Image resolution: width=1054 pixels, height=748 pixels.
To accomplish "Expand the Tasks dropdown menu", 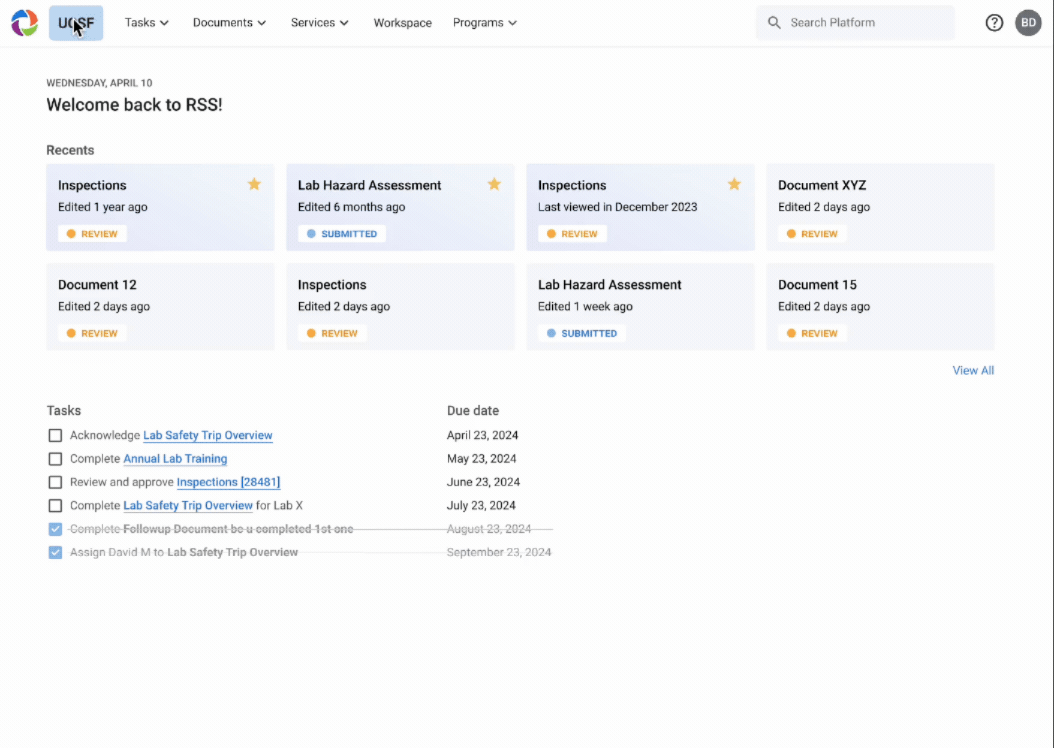I will click(x=147, y=23).
